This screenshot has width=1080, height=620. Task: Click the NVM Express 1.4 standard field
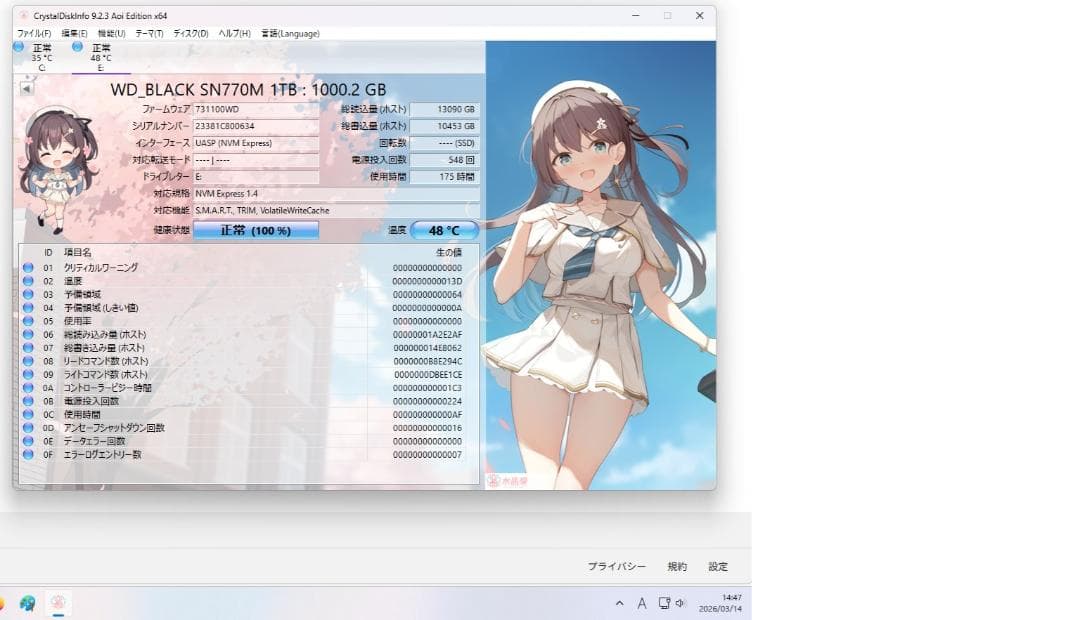[336, 194]
